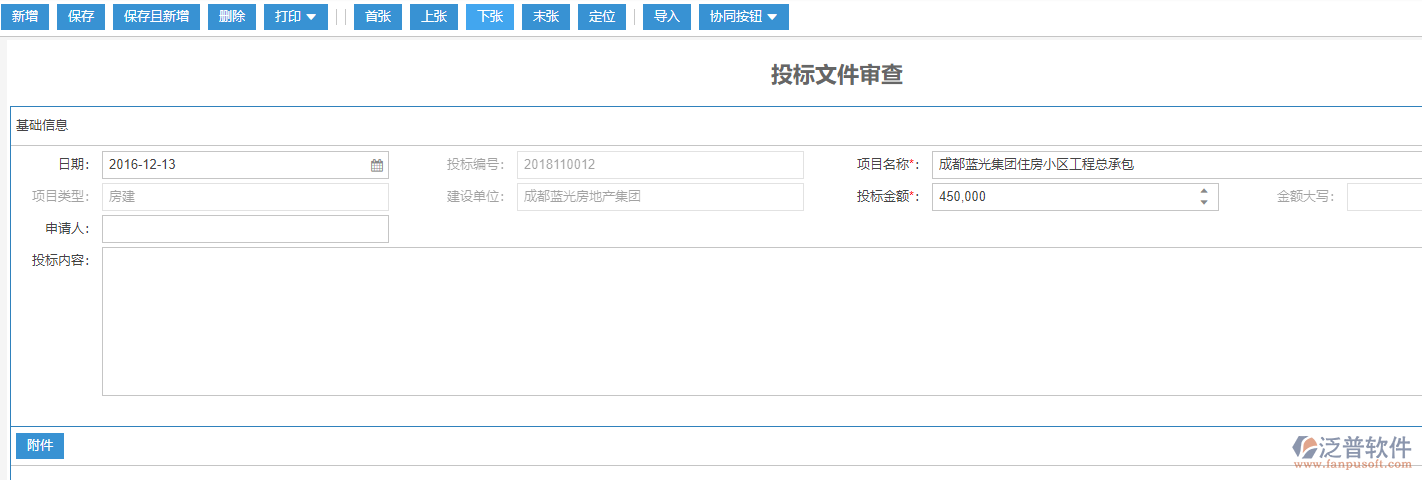Viewport: 1422px width, 480px height.
Task: Save the form with 保存
Action: coord(81,17)
